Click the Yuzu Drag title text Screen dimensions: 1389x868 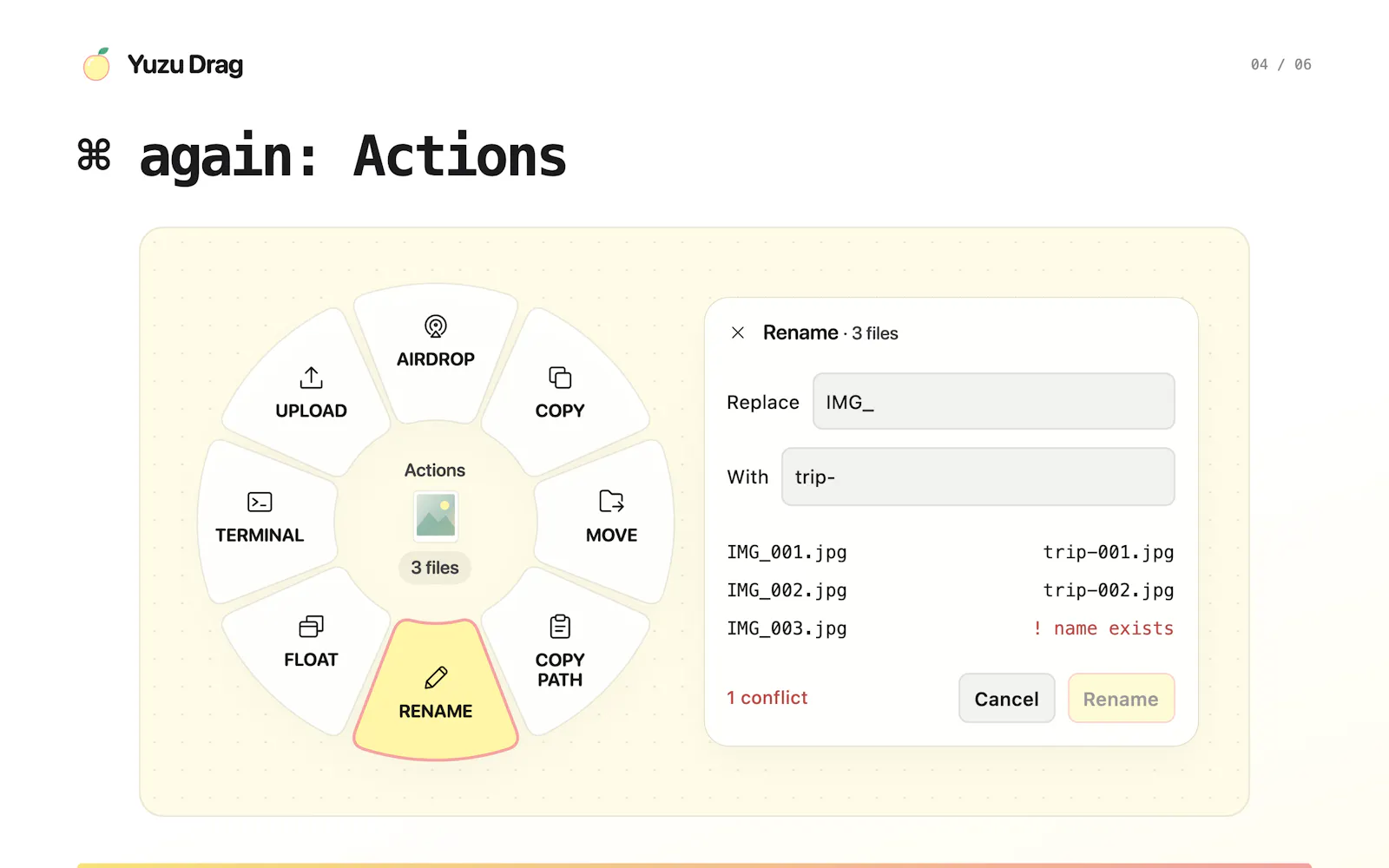click(x=185, y=65)
